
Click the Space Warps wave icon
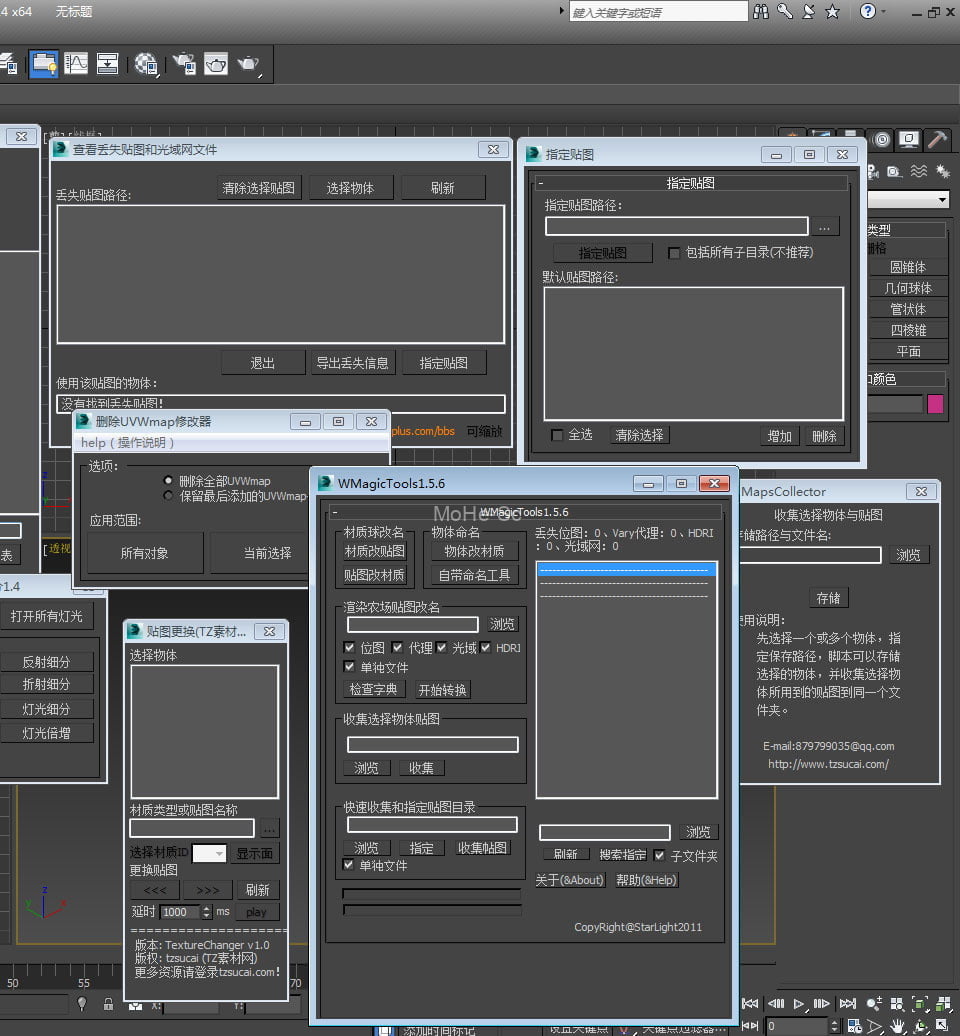(918, 171)
